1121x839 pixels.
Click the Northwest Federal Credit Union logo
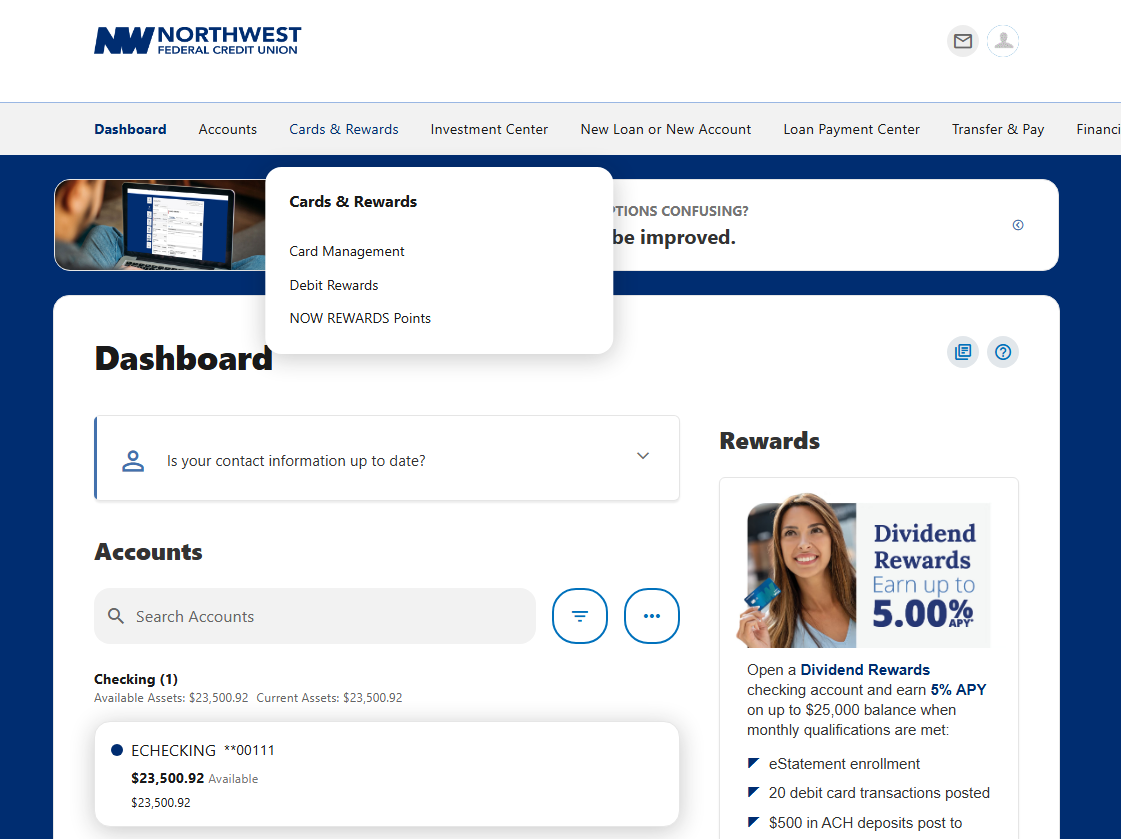(197, 41)
